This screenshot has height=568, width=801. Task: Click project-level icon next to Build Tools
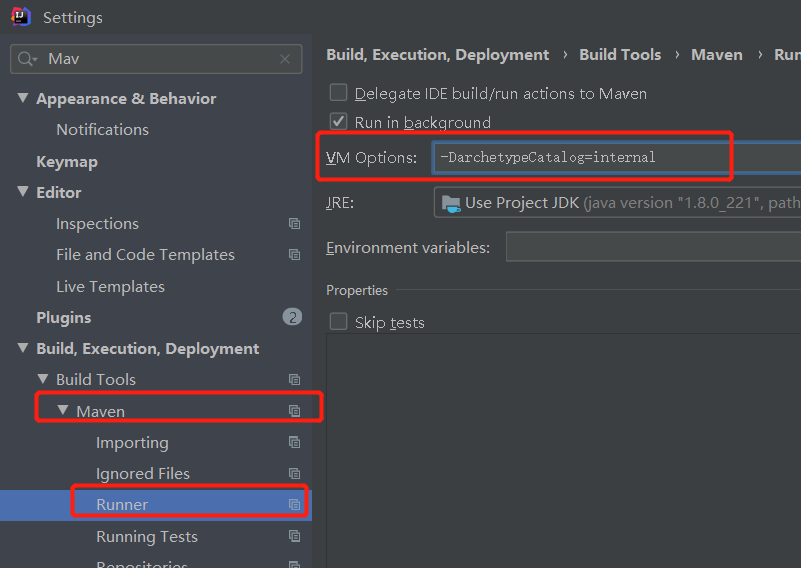tap(294, 380)
